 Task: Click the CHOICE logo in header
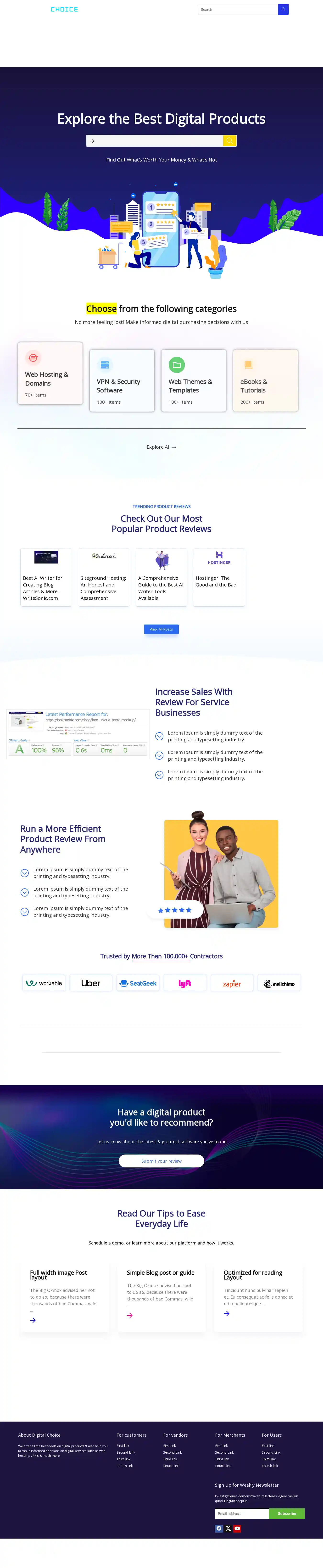pos(64,9)
